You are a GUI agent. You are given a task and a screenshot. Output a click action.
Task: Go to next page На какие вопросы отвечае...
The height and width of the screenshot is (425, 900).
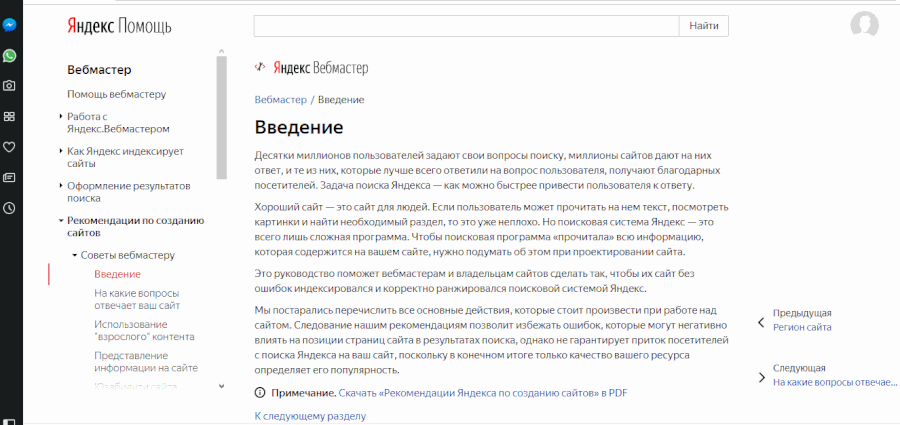pos(835,382)
